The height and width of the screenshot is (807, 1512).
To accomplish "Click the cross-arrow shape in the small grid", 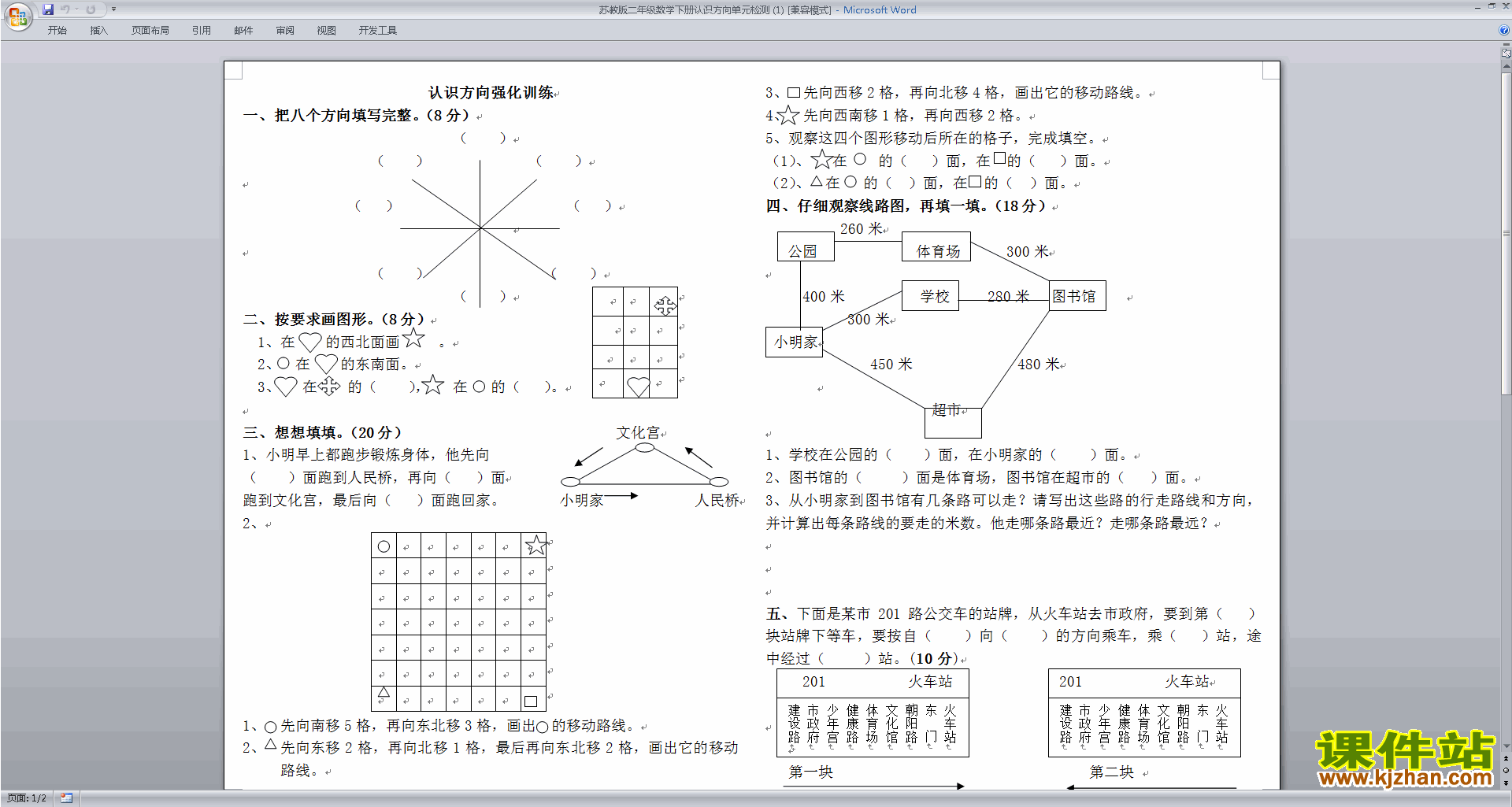I will [665, 305].
